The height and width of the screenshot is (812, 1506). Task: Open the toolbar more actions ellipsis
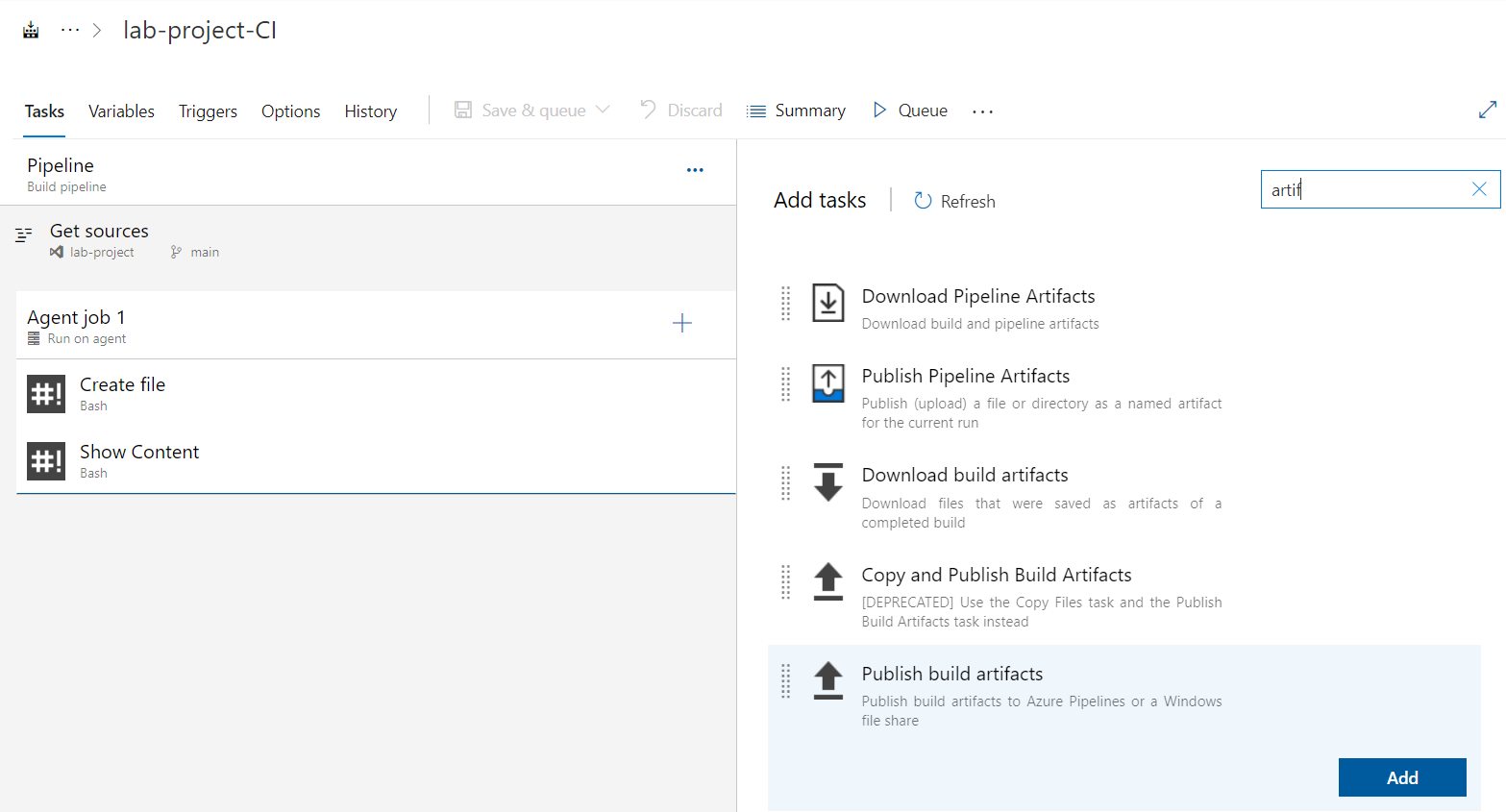pos(982,111)
